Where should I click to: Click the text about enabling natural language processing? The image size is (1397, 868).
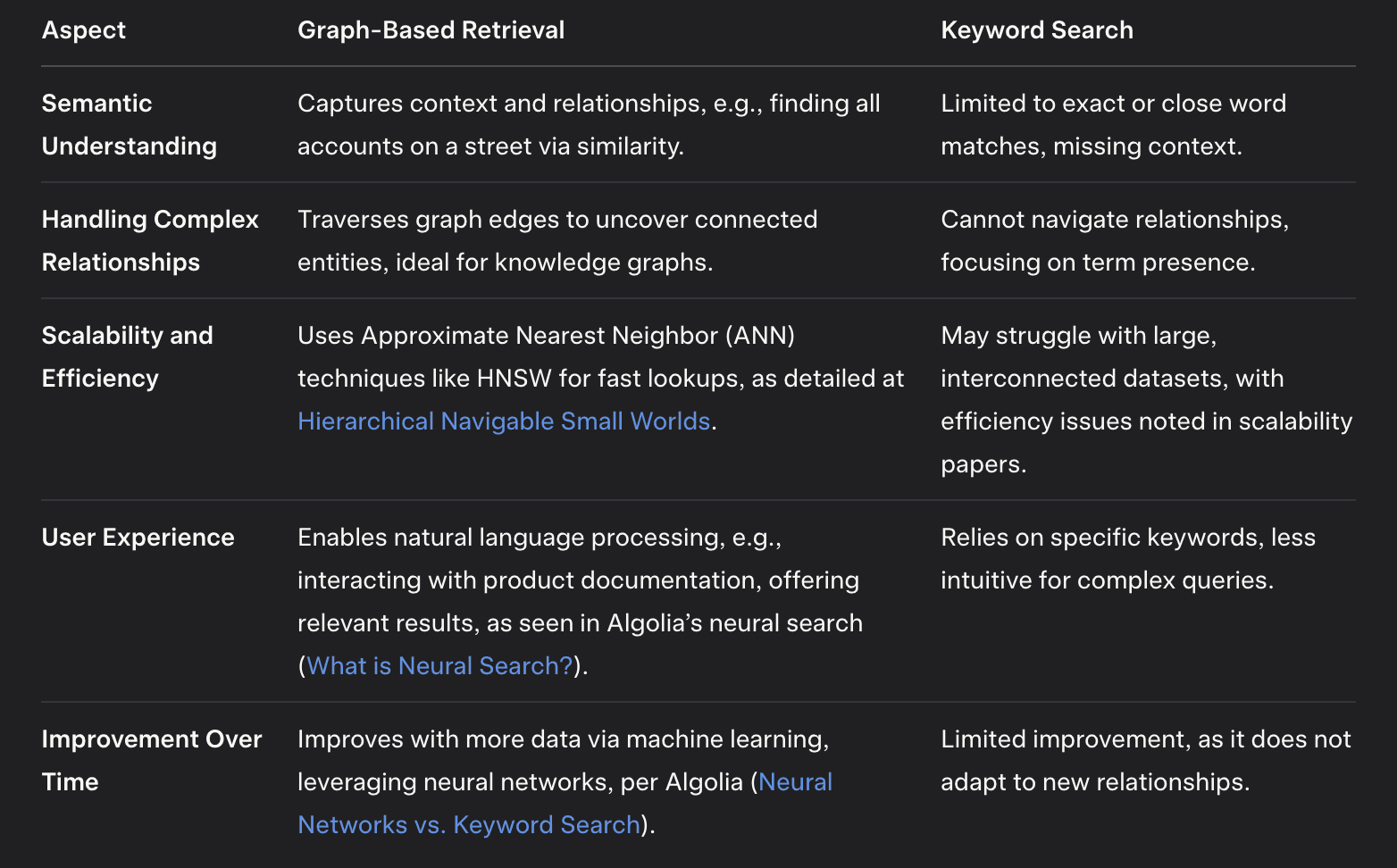click(x=581, y=601)
